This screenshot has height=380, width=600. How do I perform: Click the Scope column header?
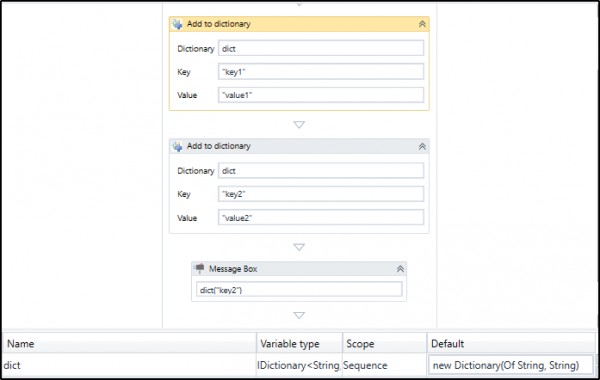(384, 344)
